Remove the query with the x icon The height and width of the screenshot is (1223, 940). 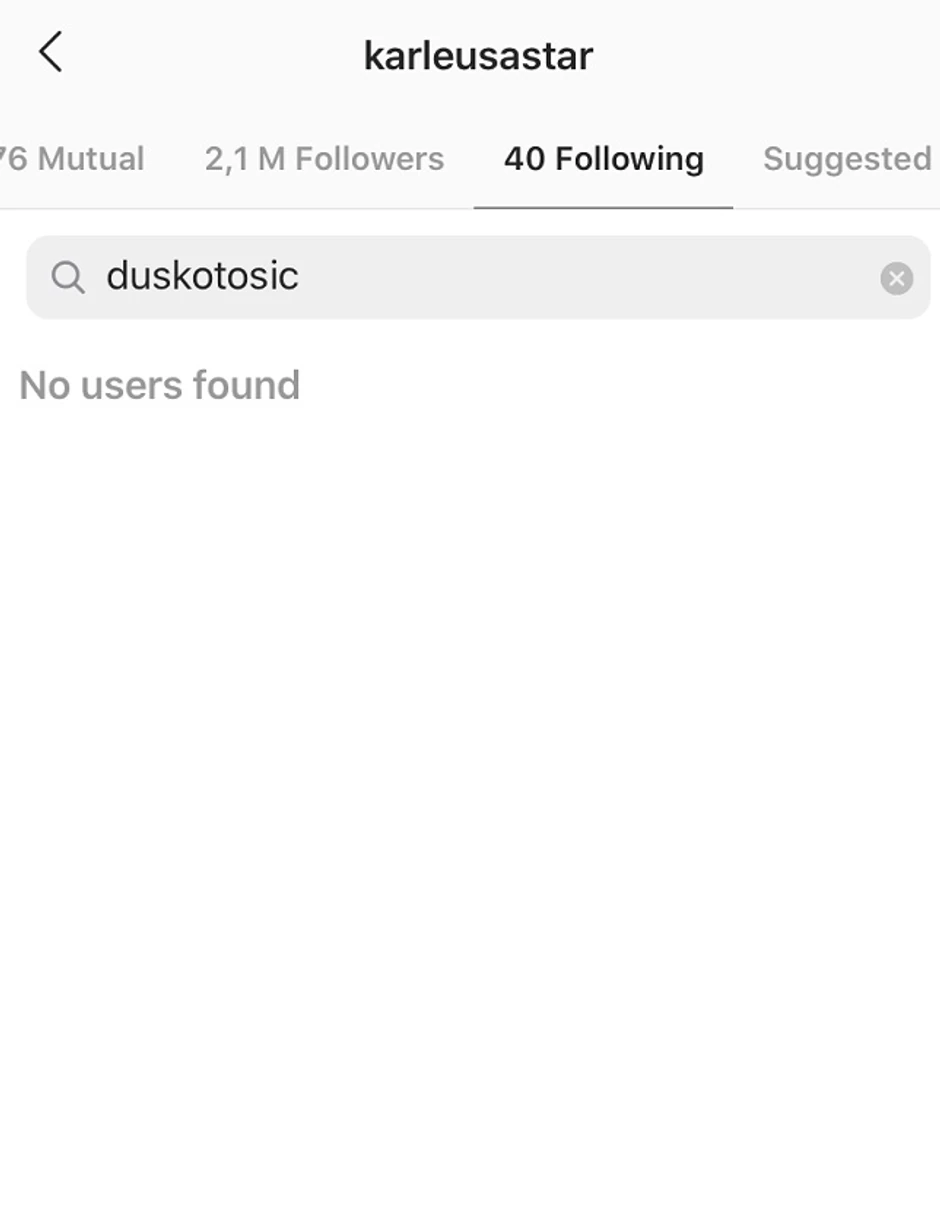(x=896, y=278)
